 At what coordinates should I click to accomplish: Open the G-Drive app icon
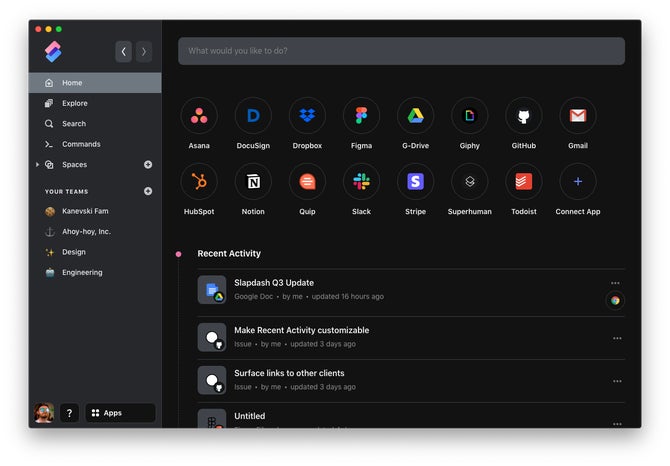(415, 116)
